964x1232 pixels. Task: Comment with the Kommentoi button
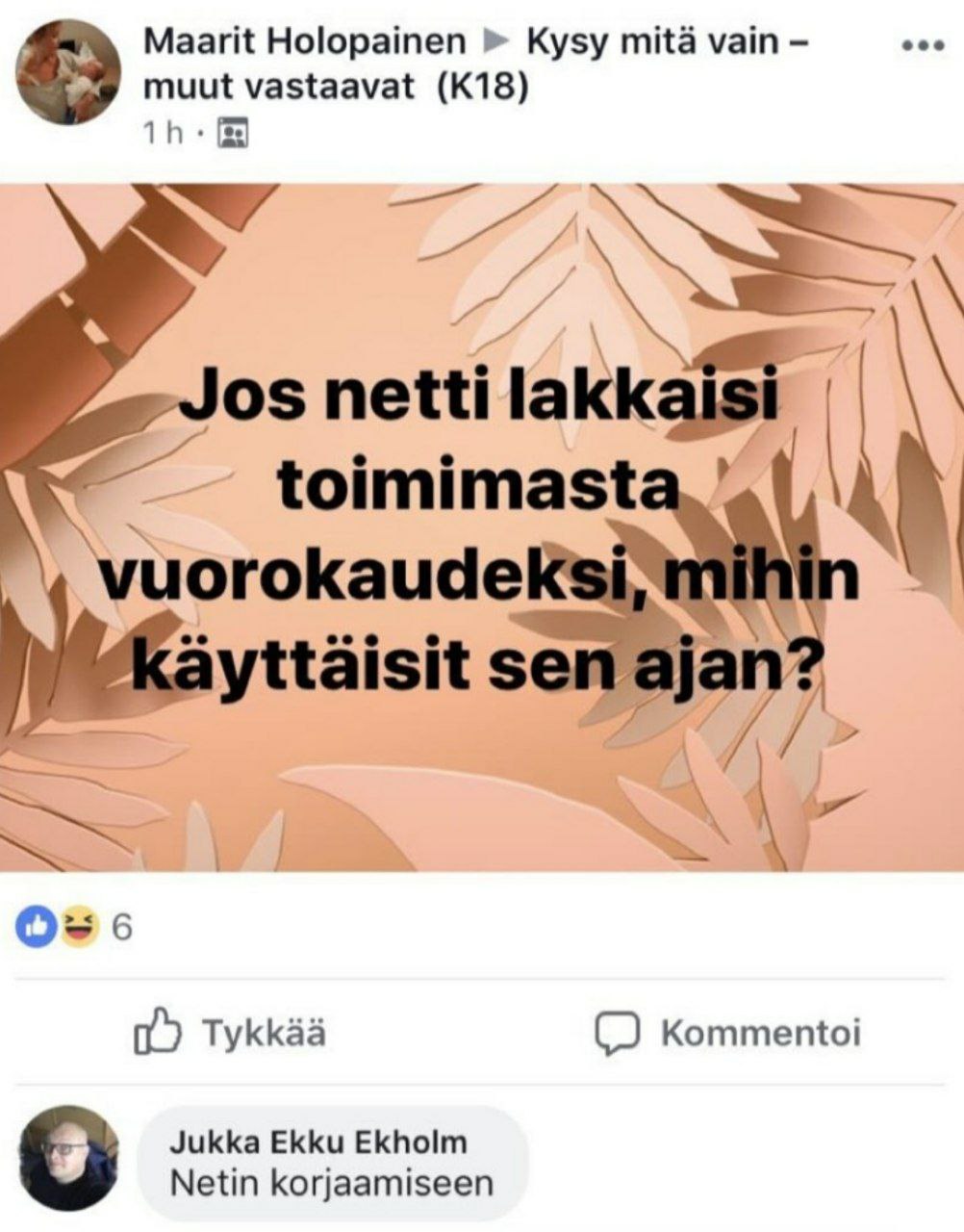click(x=727, y=1033)
